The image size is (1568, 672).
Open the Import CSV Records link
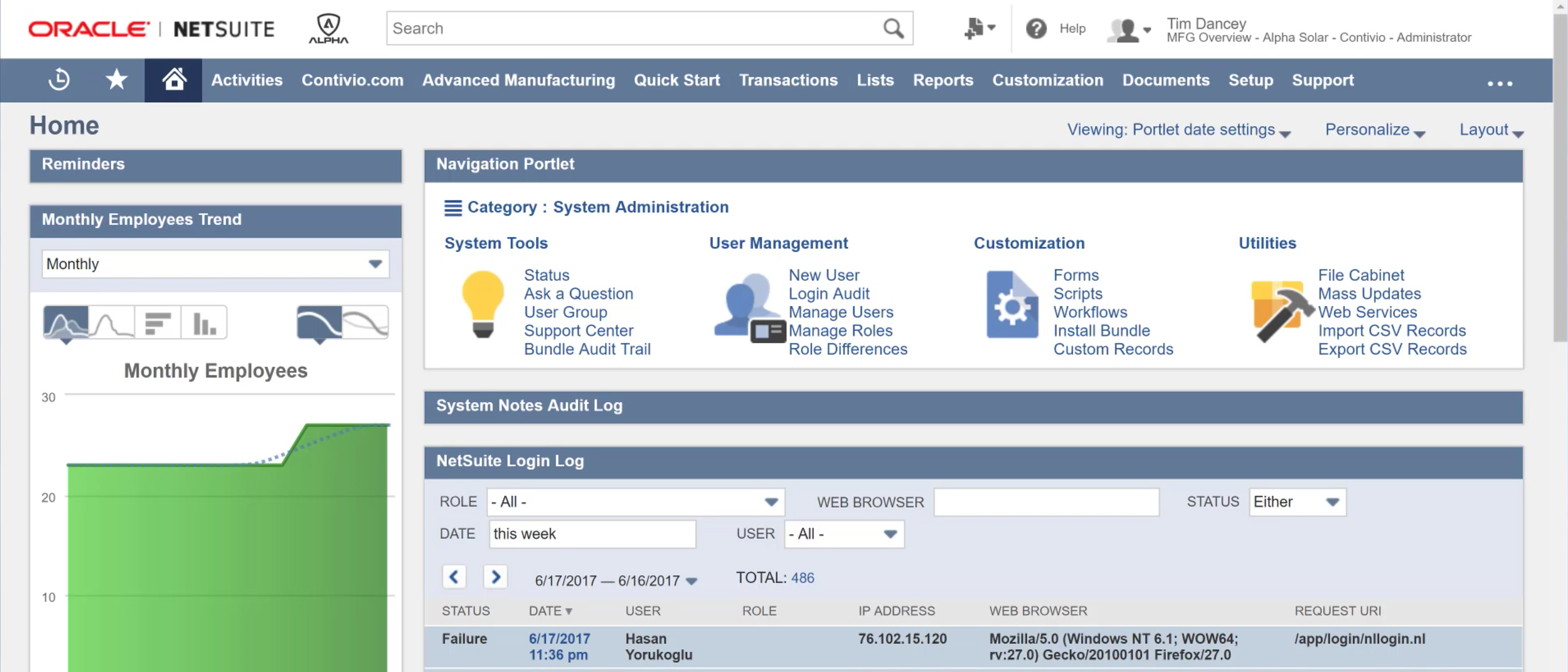pos(1391,331)
